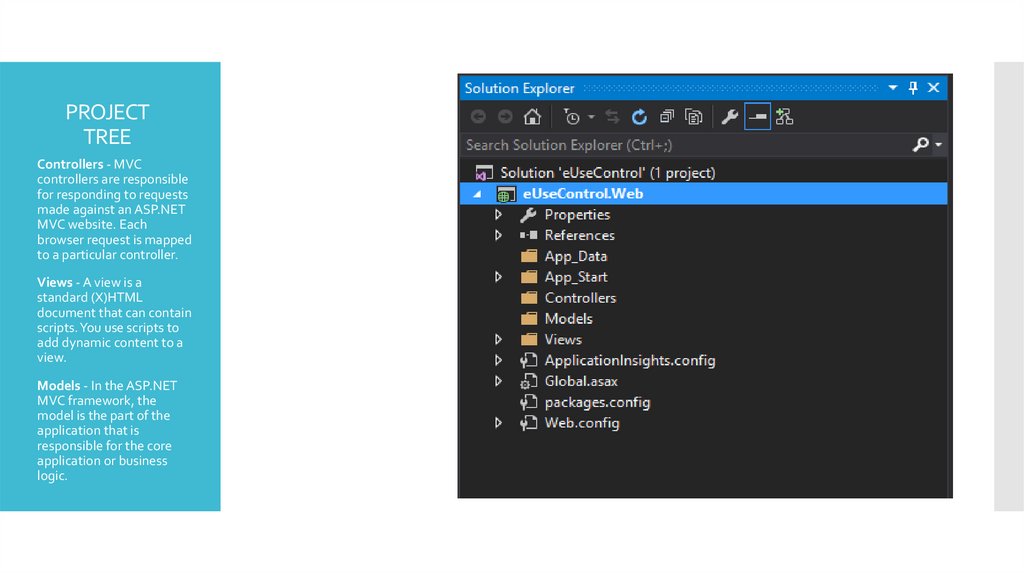Select the Web.config file
The height and width of the screenshot is (574, 1024).
tap(582, 423)
